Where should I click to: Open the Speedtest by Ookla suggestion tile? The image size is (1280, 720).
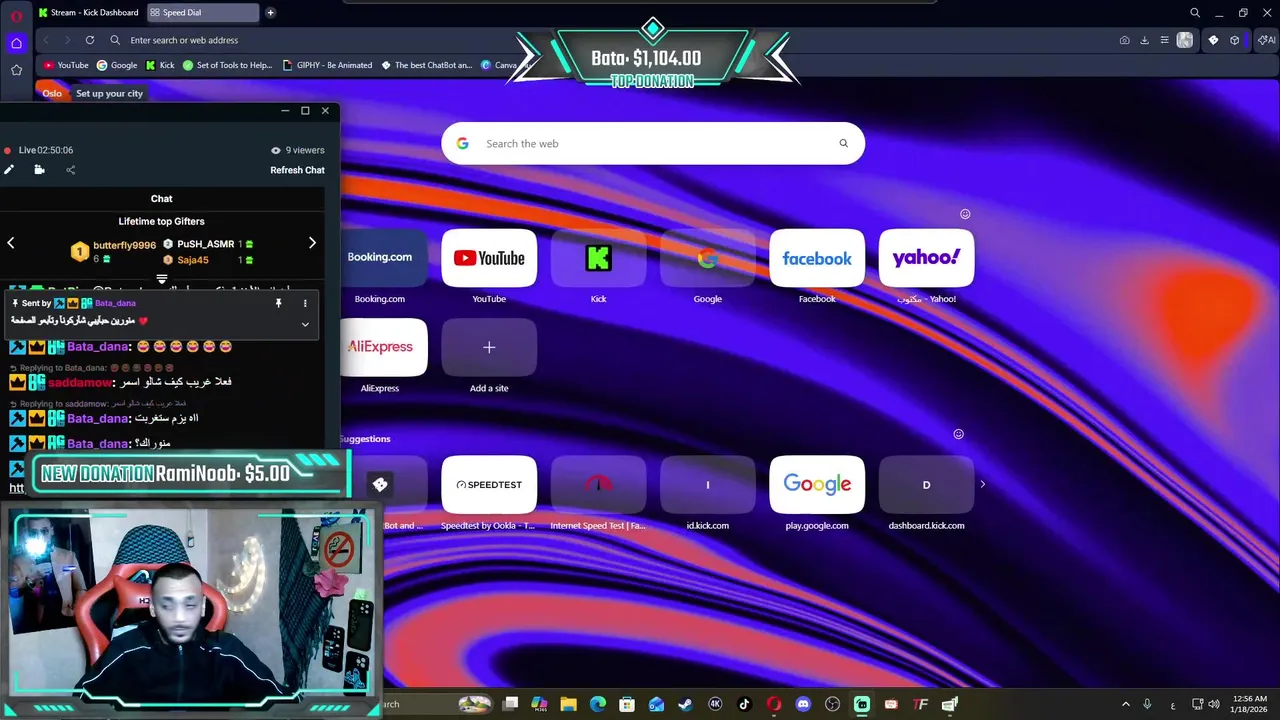pyautogui.click(x=489, y=484)
